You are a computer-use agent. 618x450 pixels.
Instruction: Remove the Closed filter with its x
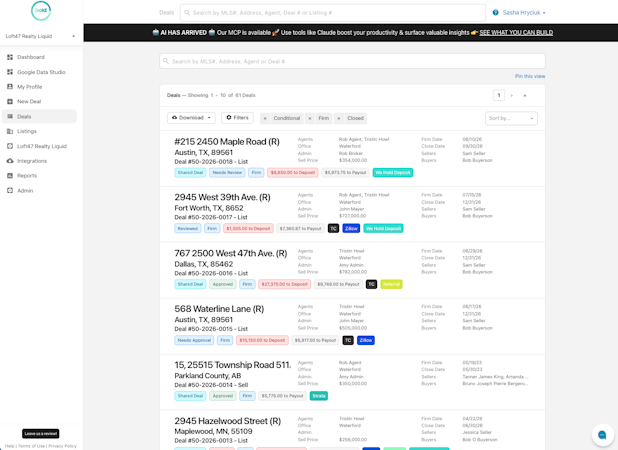[x=339, y=118]
